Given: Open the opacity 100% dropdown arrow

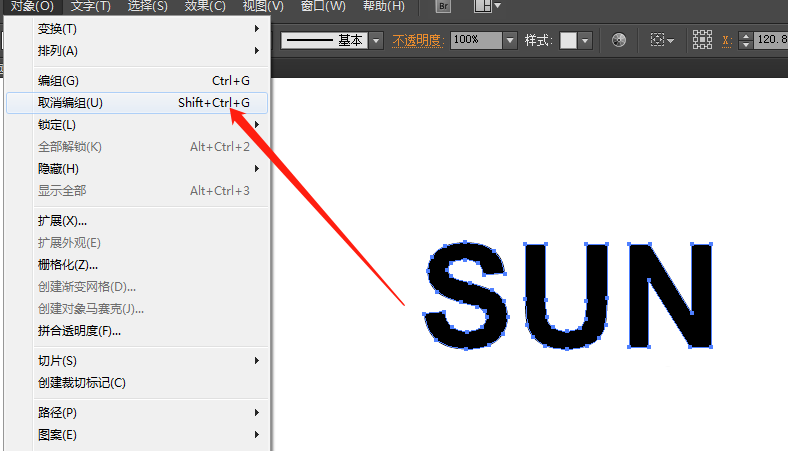Looking at the screenshot, I should [510, 41].
